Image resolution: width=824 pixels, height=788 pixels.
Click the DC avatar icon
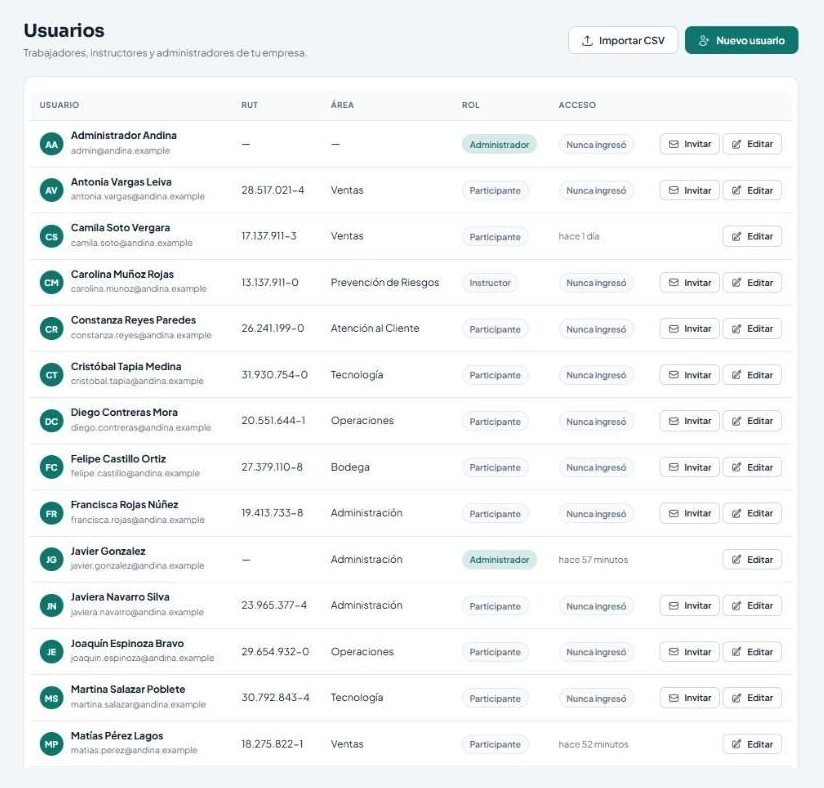click(x=52, y=421)
